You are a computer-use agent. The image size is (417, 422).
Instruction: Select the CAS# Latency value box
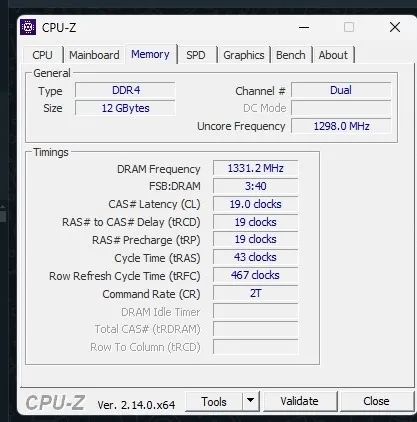pos(255,204)
